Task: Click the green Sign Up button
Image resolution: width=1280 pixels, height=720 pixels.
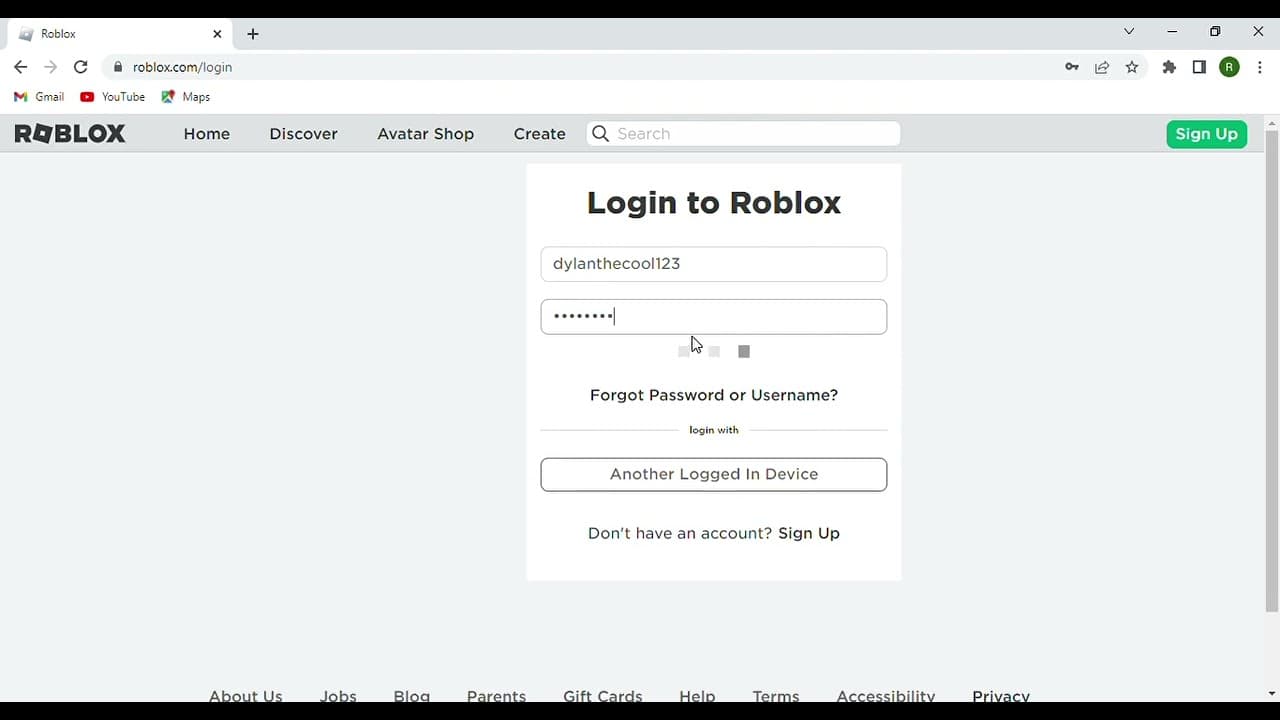Action: pyautogui.click(x=1207, y=134)
